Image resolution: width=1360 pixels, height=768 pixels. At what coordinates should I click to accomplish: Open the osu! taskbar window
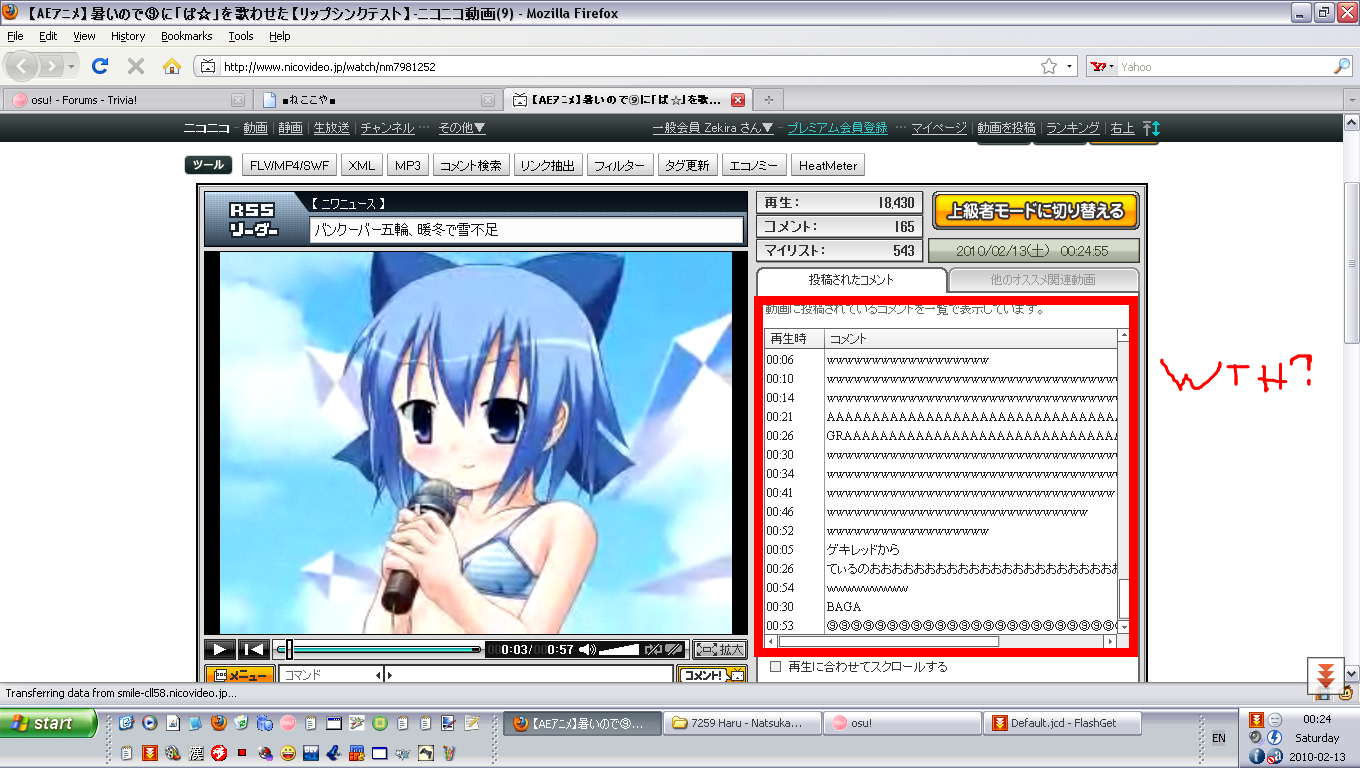click(903, 723)
